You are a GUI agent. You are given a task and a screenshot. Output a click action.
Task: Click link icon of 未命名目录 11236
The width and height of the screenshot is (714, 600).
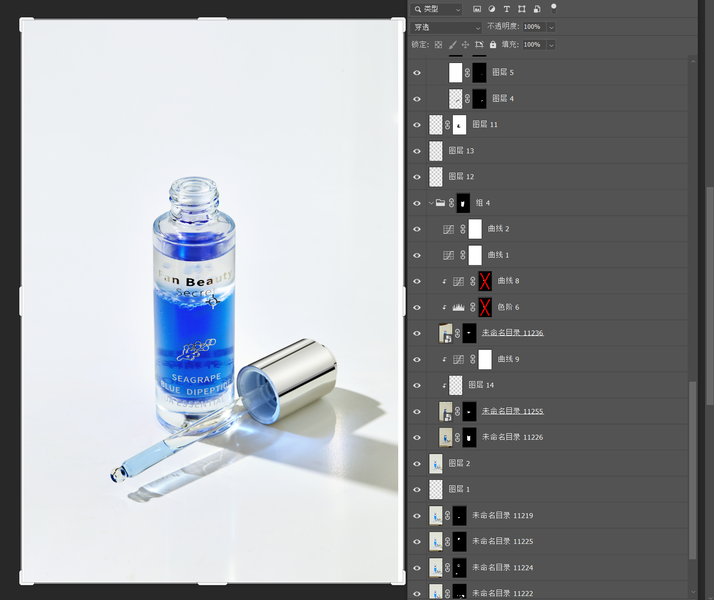[457, 333]
